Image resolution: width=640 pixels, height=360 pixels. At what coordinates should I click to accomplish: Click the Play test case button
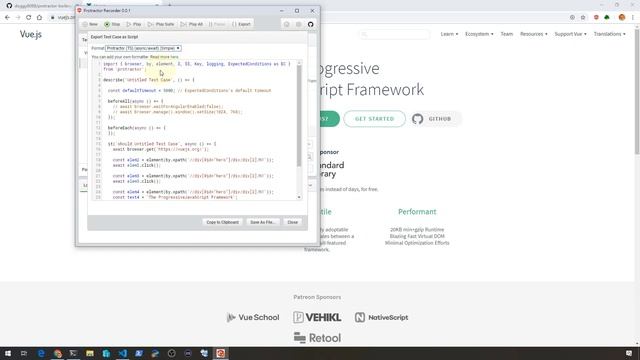click(x=134, y=24)
